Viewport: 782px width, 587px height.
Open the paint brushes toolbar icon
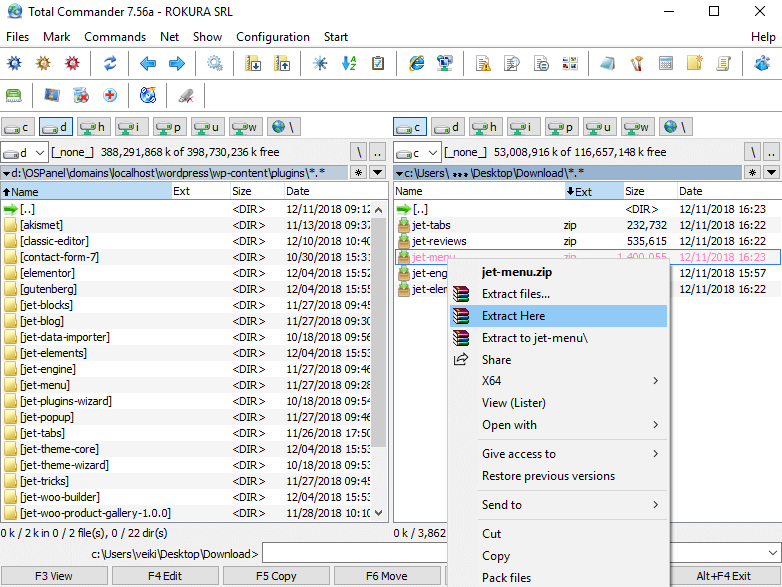pos(637,63)
